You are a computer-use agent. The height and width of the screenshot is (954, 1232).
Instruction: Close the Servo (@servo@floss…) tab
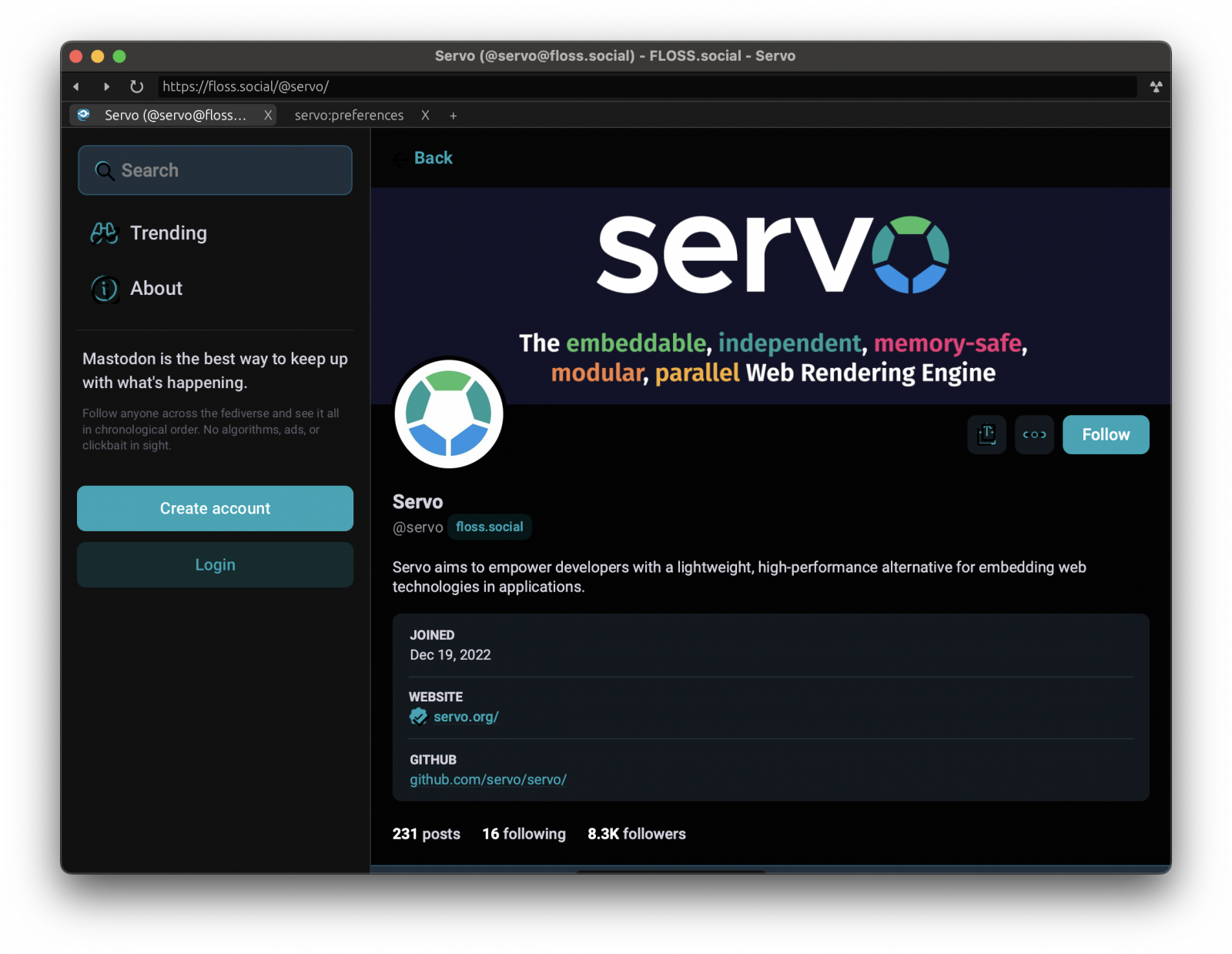[x=268, y=115]
